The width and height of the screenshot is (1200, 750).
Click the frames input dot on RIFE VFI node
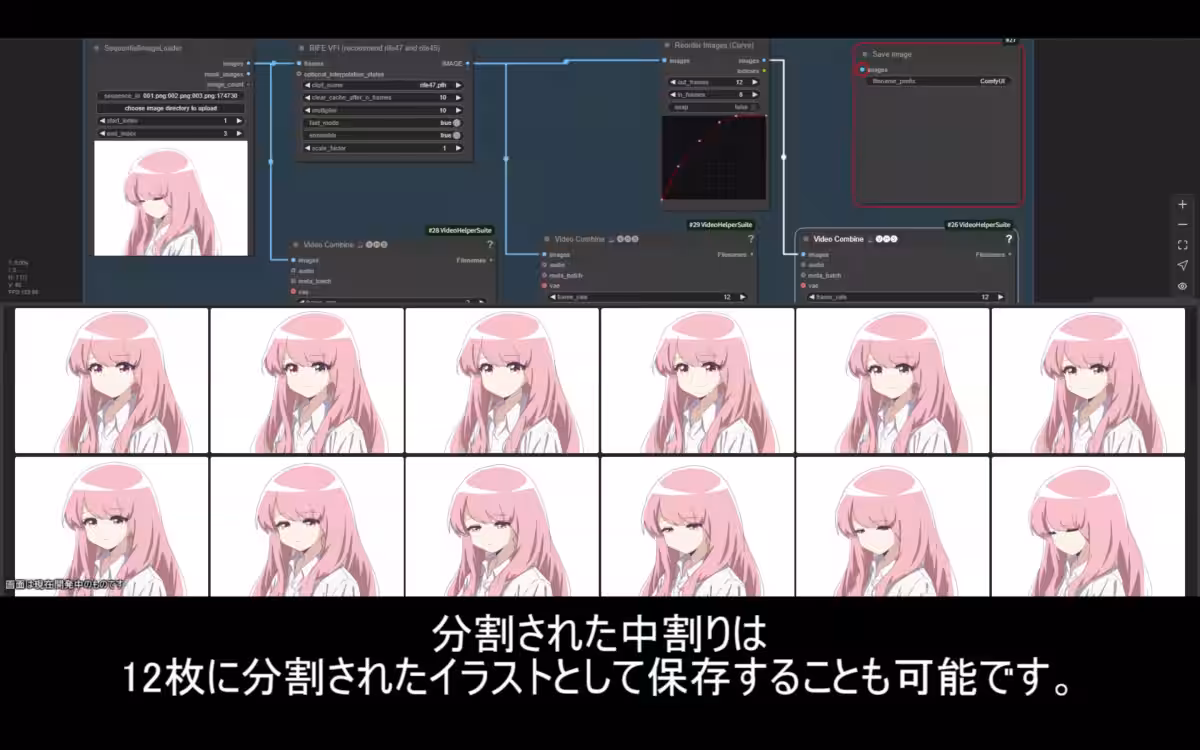[298, 63]
